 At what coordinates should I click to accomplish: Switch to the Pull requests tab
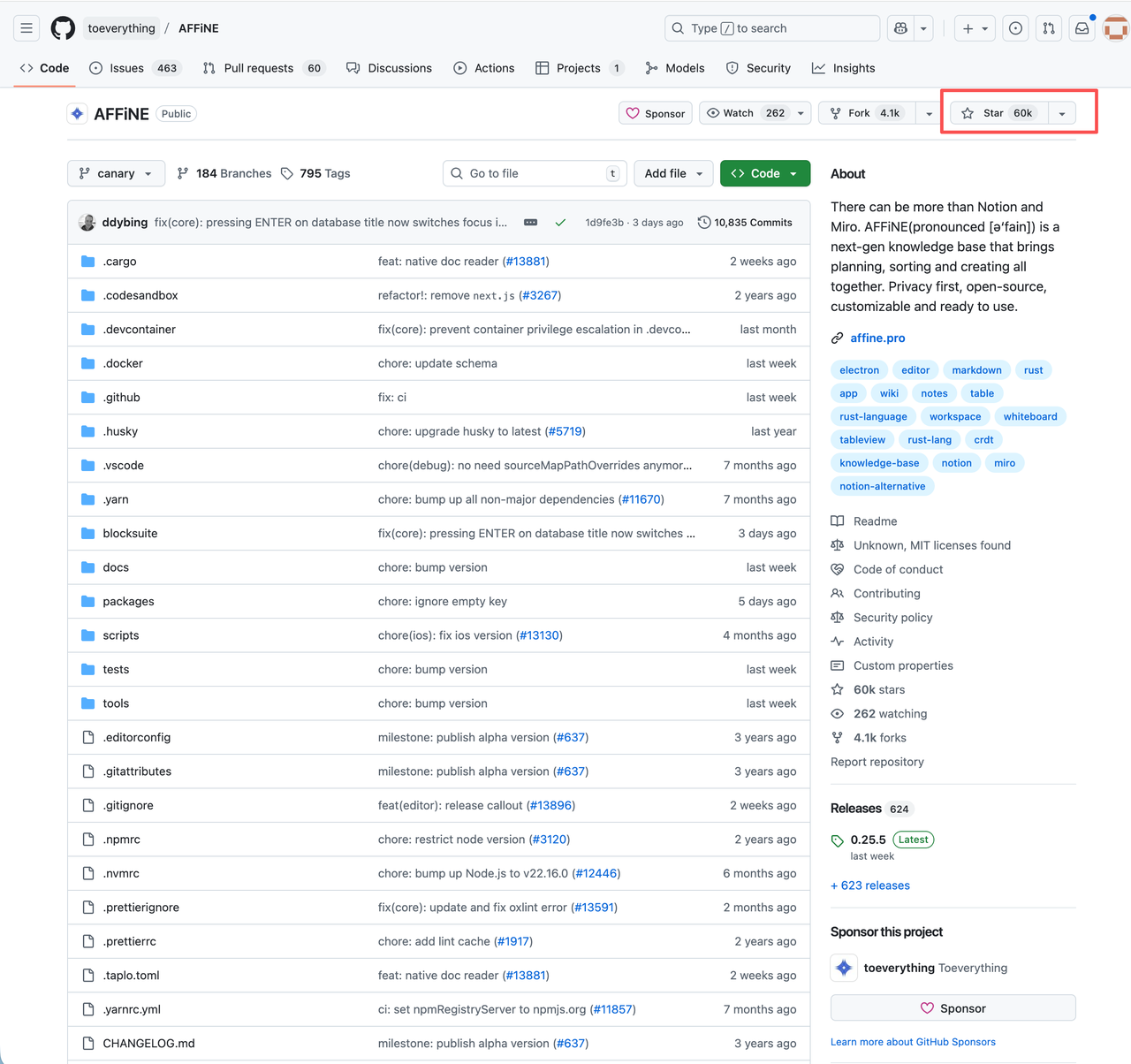tap(264, 68)
